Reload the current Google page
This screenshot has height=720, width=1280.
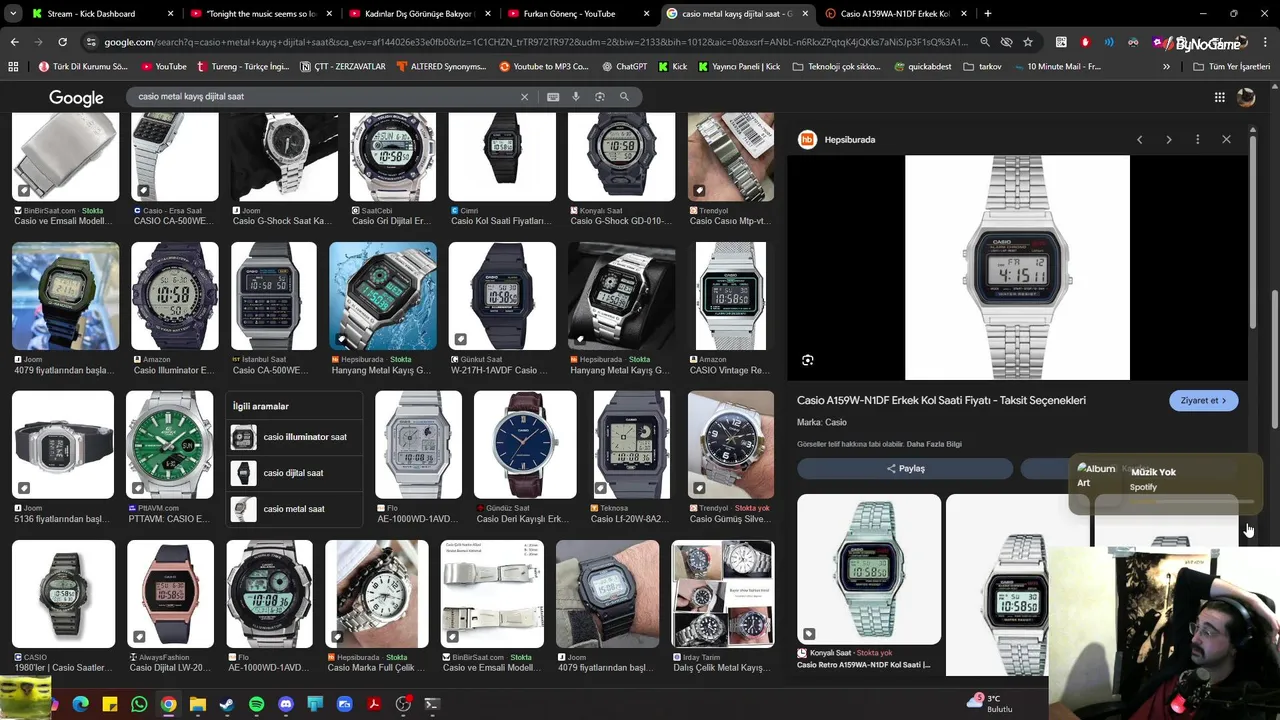(x=62, y=42)
